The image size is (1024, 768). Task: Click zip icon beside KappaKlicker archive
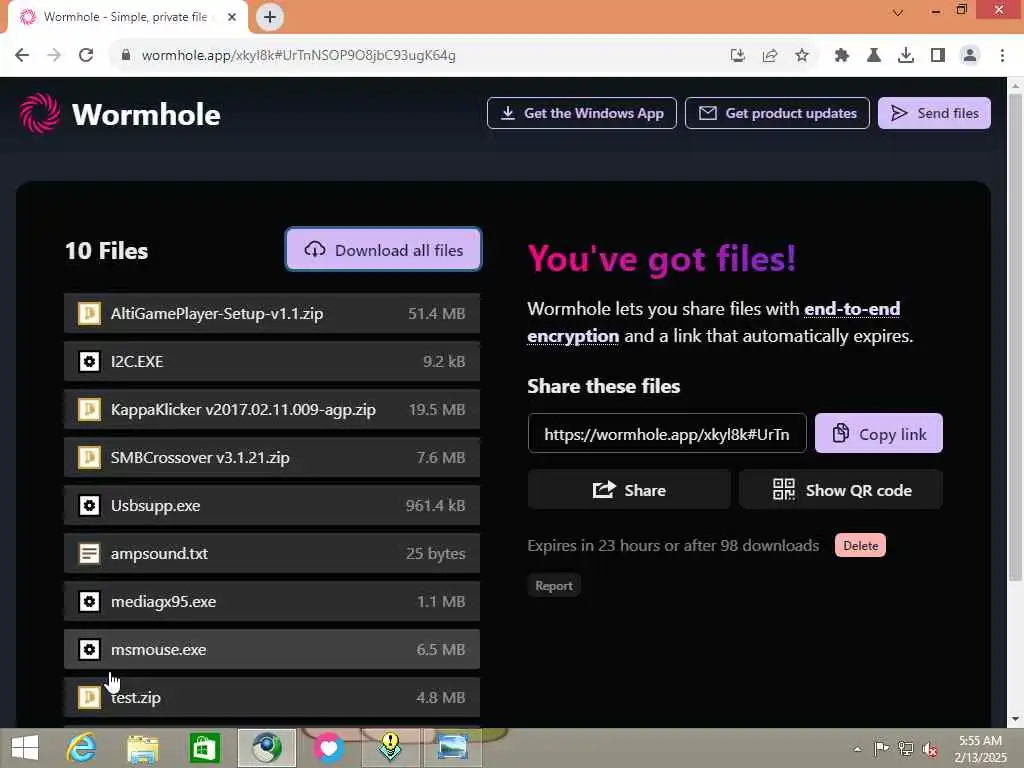click(x=89, y=409)
